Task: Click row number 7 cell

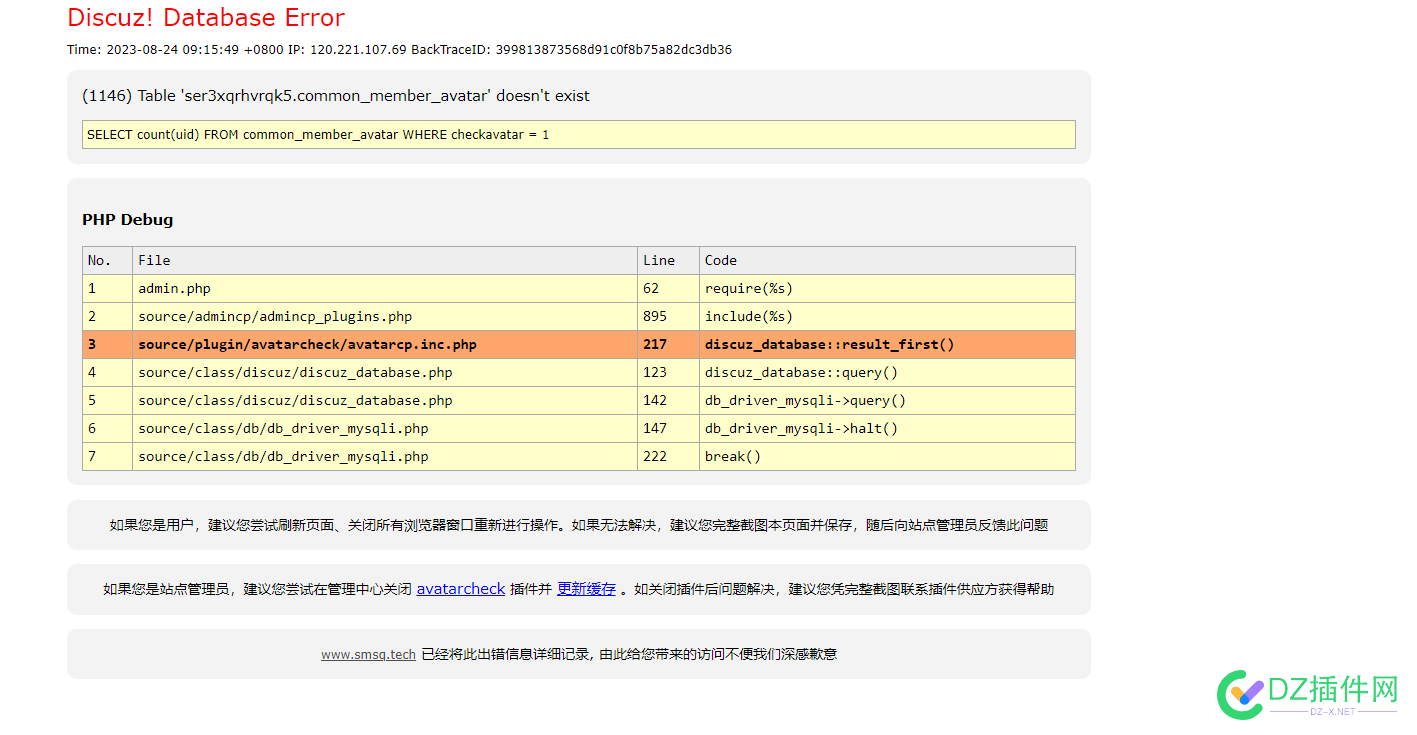Action: pyautogui.click(x=107, y=456)
